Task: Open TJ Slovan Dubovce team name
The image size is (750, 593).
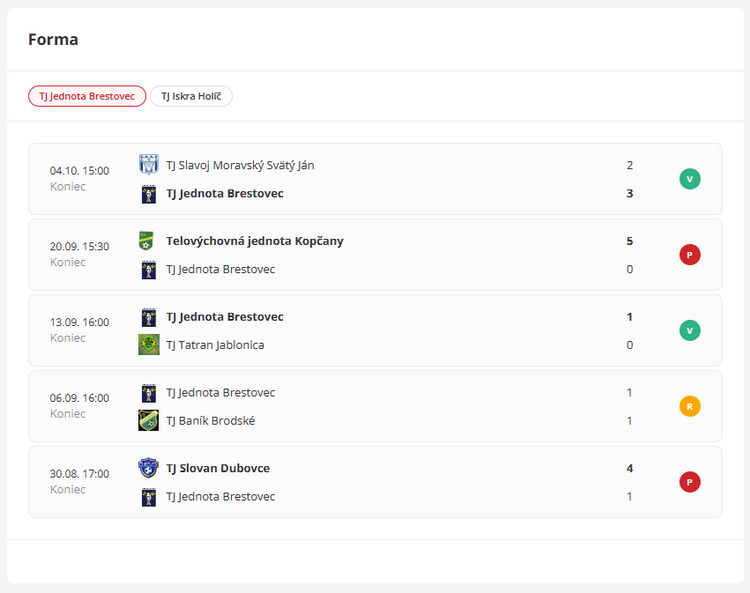Action: (x=218, y=468)
